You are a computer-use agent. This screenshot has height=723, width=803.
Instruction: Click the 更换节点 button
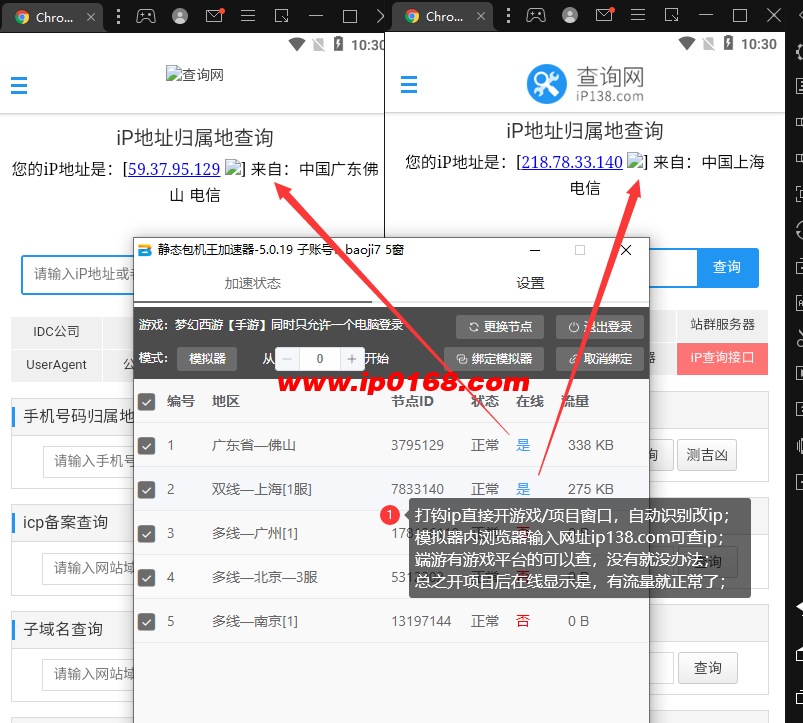click(500, 327)
